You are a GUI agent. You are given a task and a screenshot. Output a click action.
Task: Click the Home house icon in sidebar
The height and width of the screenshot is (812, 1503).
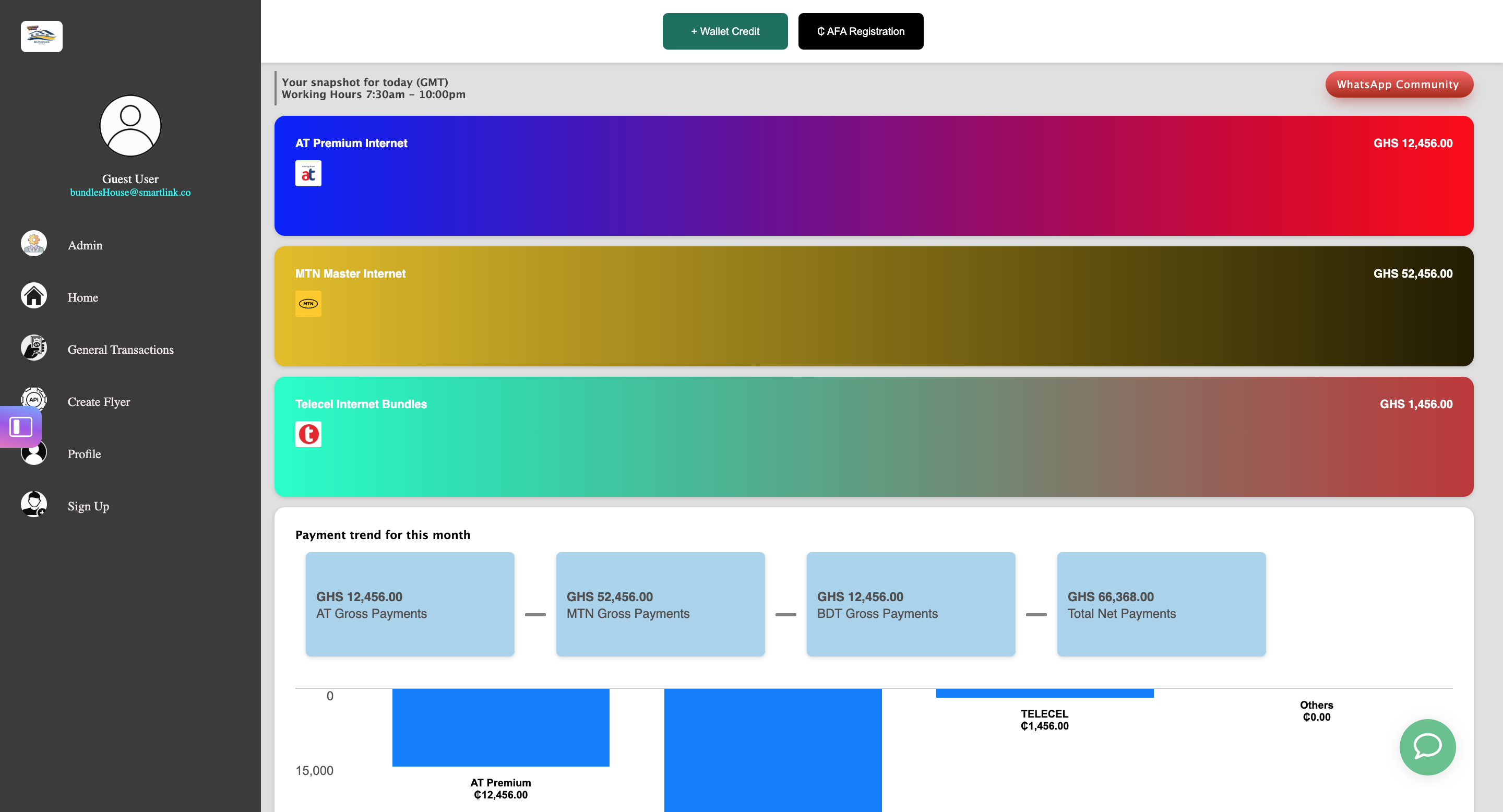pos(34,296)
